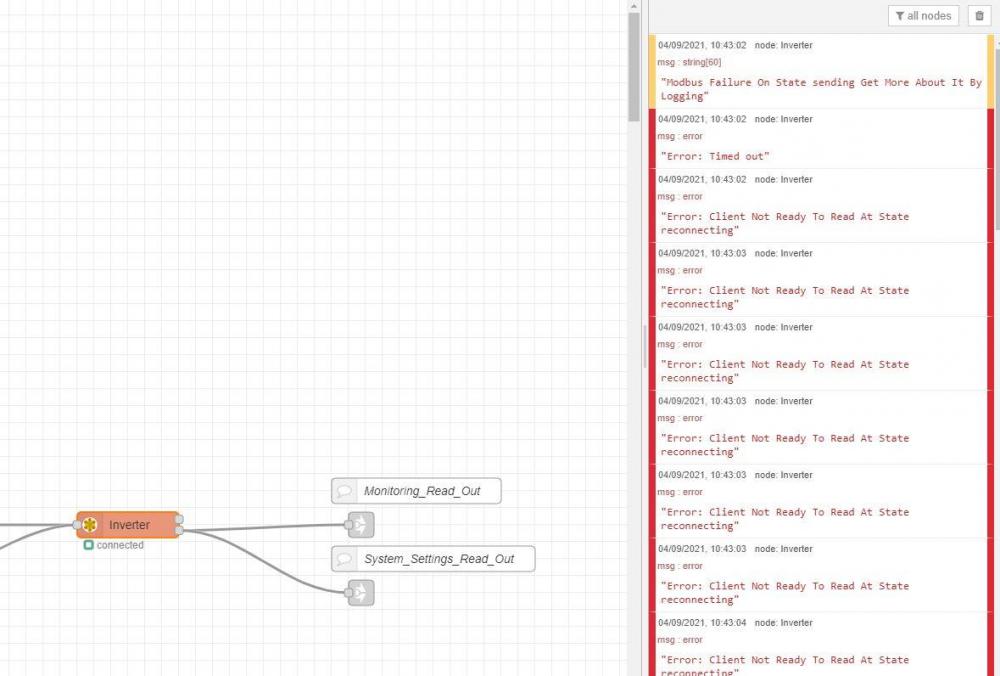The width and height of the screenshot is (1000, 676).
Task: Click the "Error: Timed out" debug message
Action: 715,156
